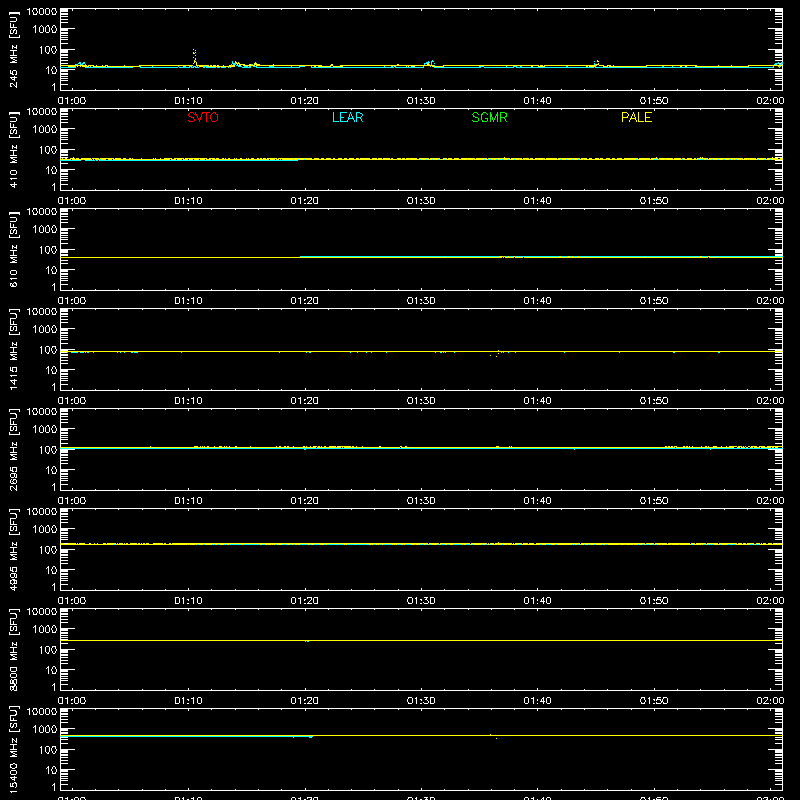800x800 pixels.
Task: Click the 10000 tick label on 245 MHz axis
Action: [42, 12]
